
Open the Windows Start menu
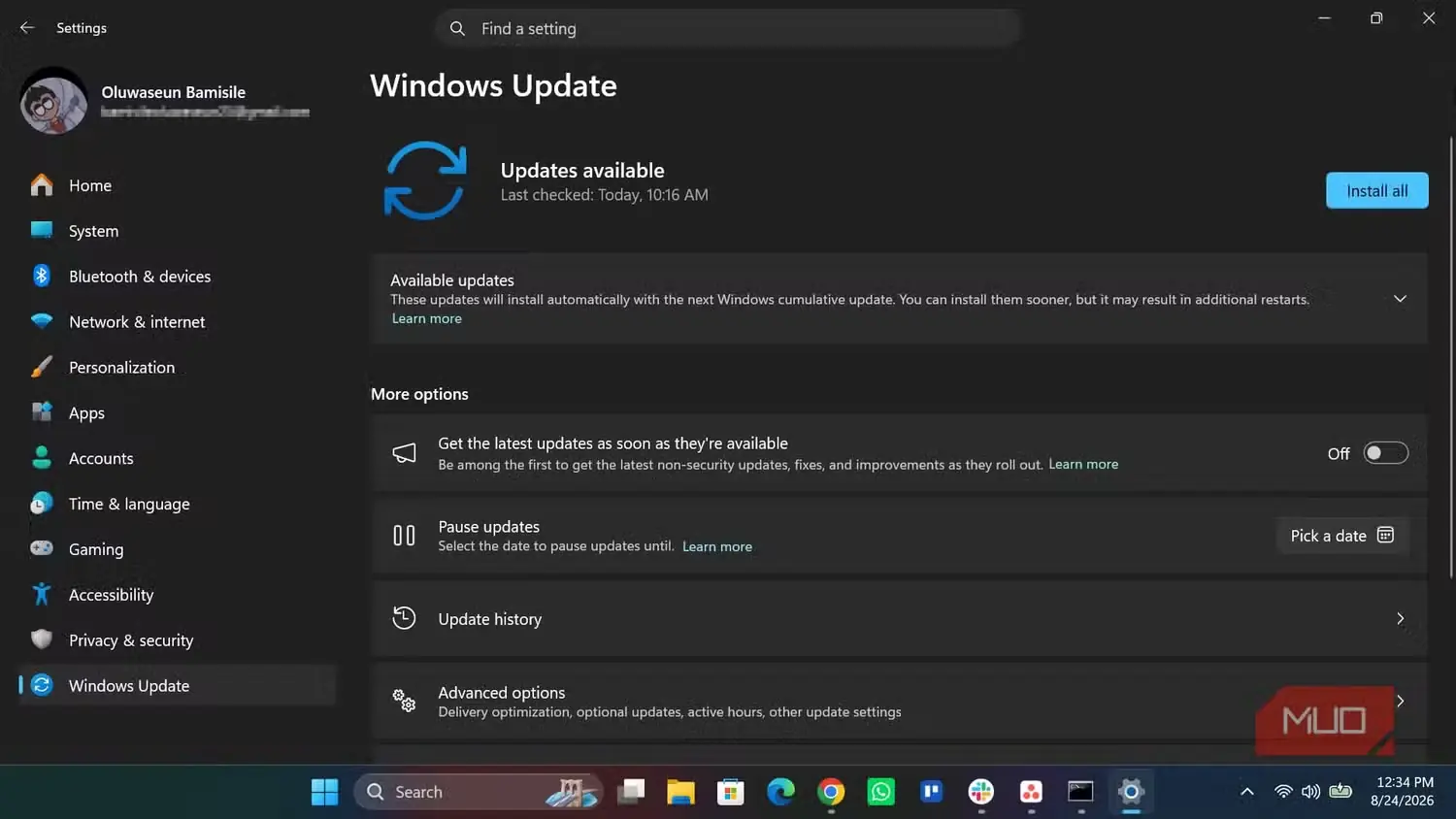[324, 793]
